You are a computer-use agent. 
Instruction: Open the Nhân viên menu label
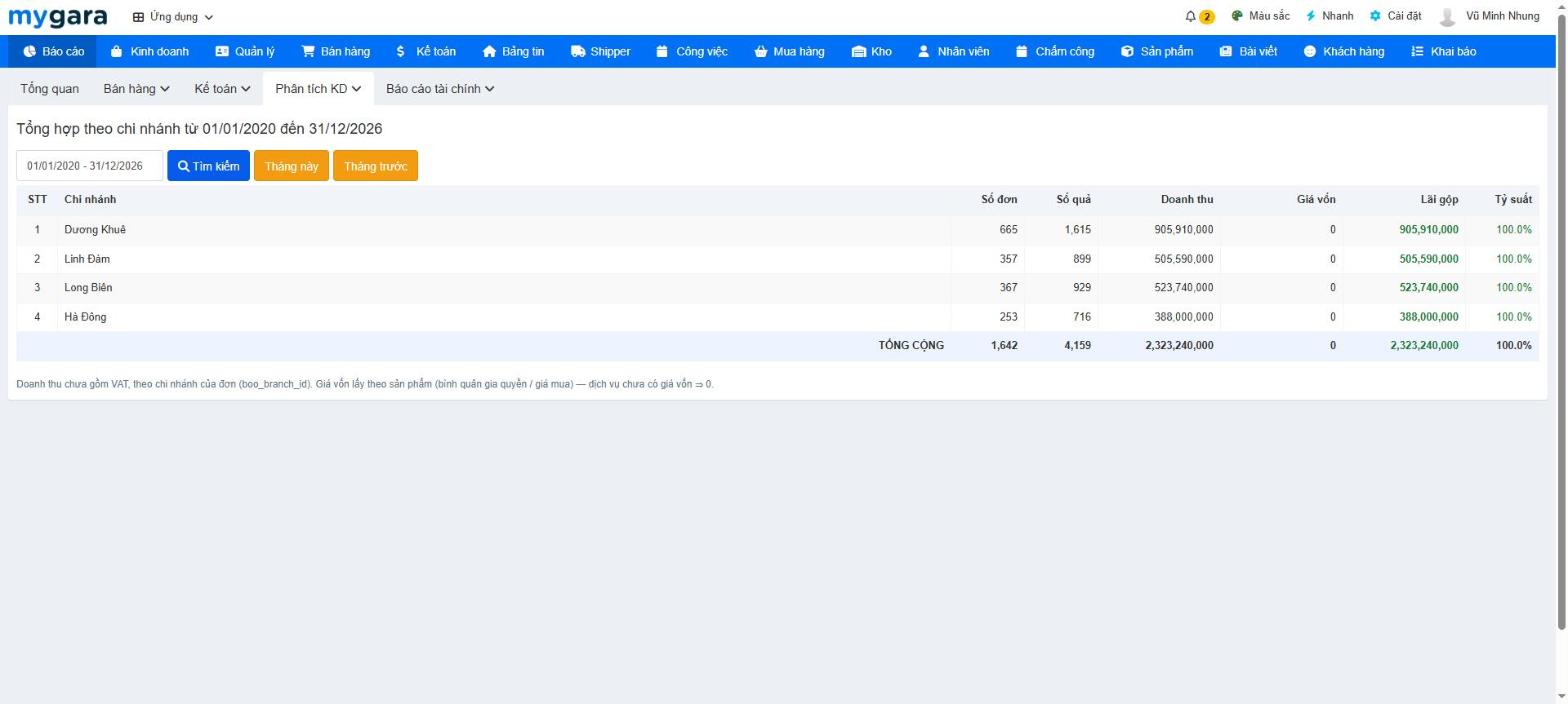tap(963, 51)
